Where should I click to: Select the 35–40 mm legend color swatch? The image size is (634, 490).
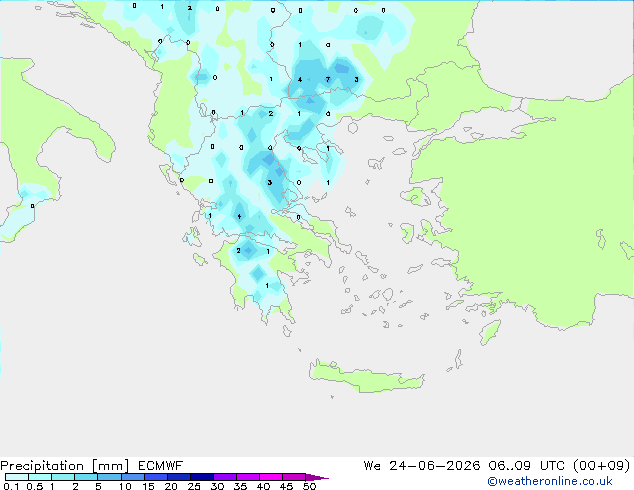pyautogui.click(x=248, y=477)
